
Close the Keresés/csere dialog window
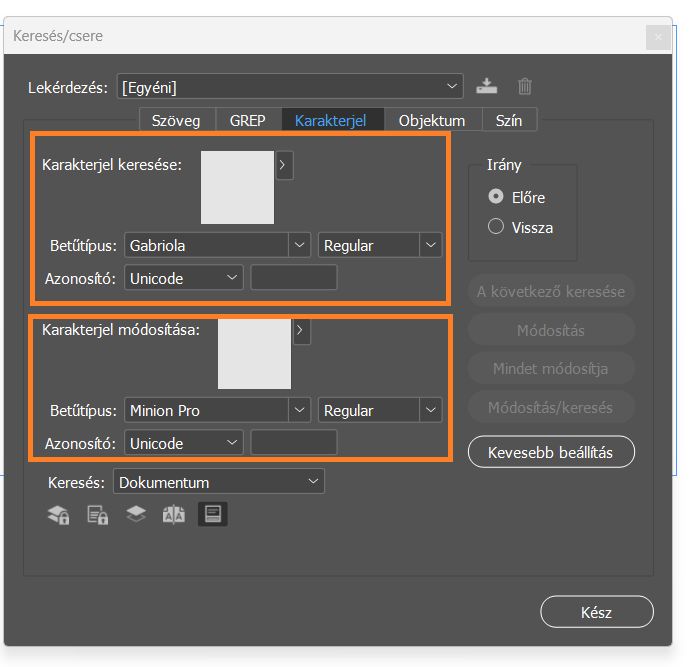[x=658, y=37]
